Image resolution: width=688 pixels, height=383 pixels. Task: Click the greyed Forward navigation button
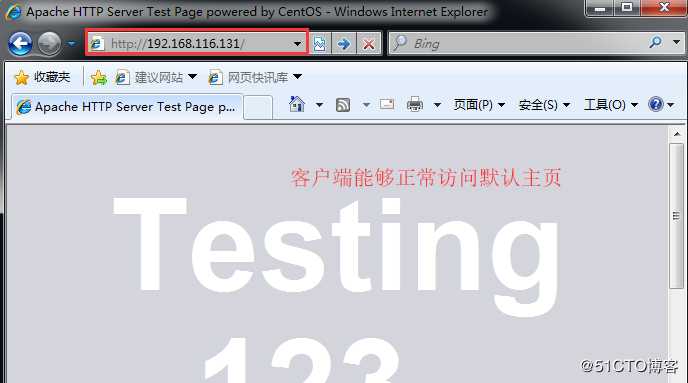pyautogui.click(x=49, y=44)
